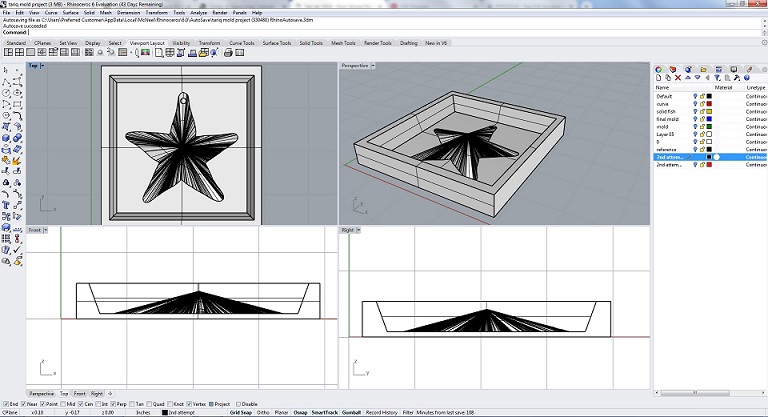The image size is (768, 417).
Task: Move layer up with the up arrow icon
Action: pos(690,76)
